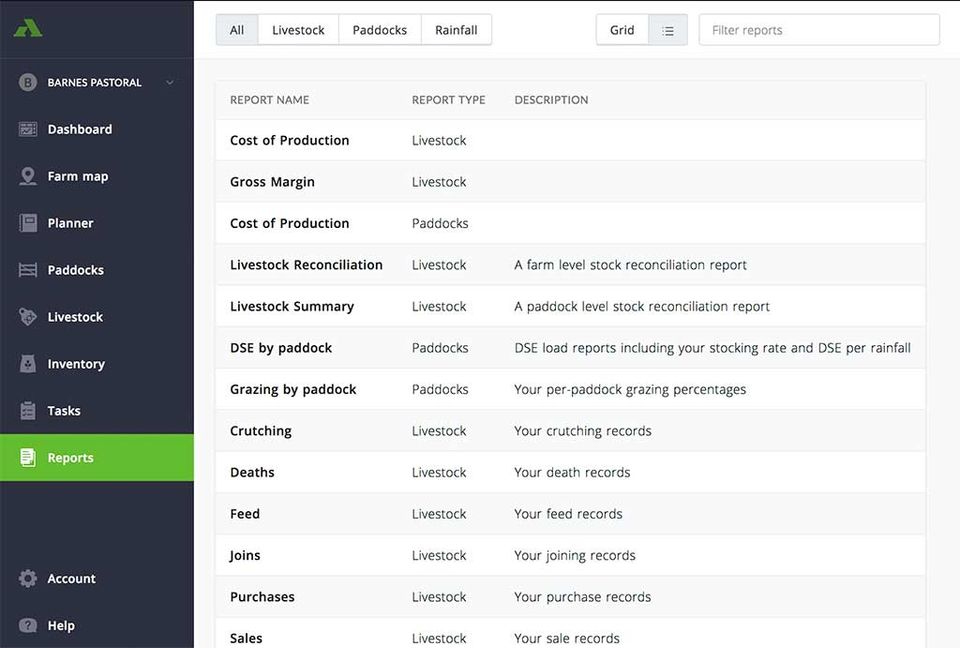Click the Dashboard chart icon

(x=28, y=129)
